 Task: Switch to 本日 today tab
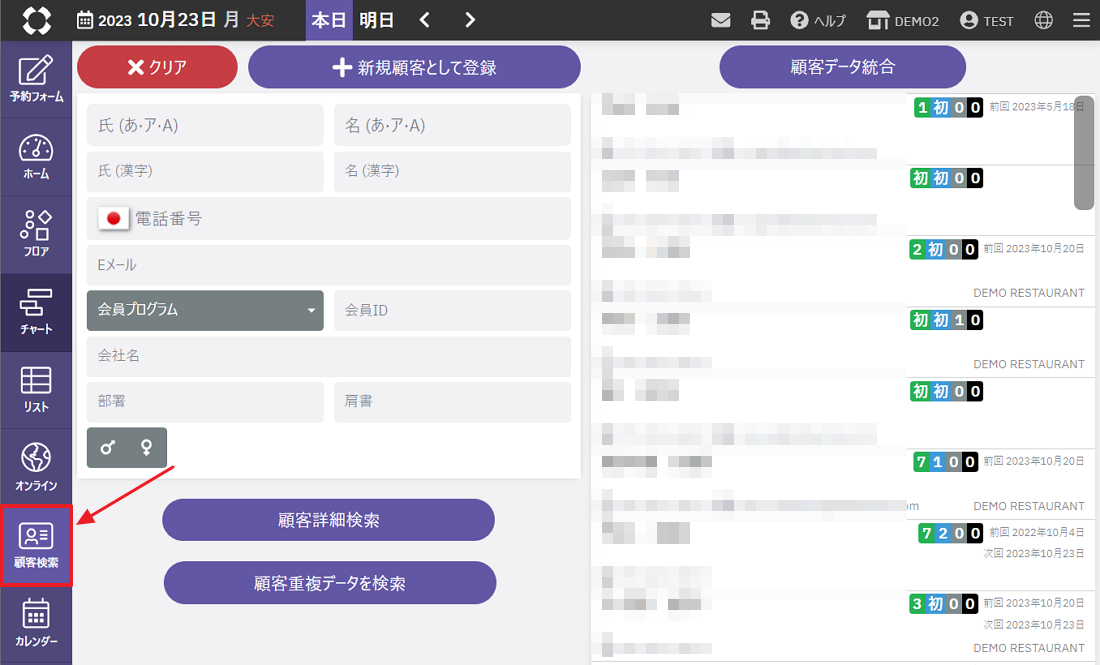click(x=328, y=20)
